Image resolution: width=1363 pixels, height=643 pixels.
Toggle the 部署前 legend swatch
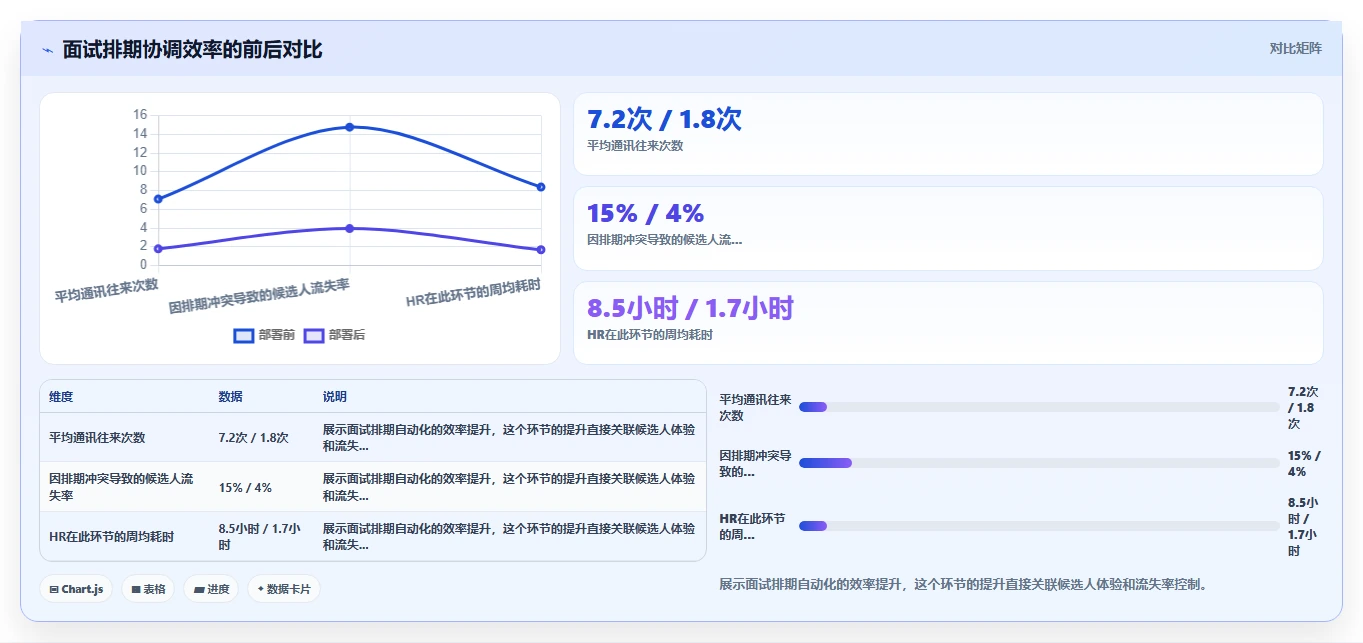click(x=244, y=335)
